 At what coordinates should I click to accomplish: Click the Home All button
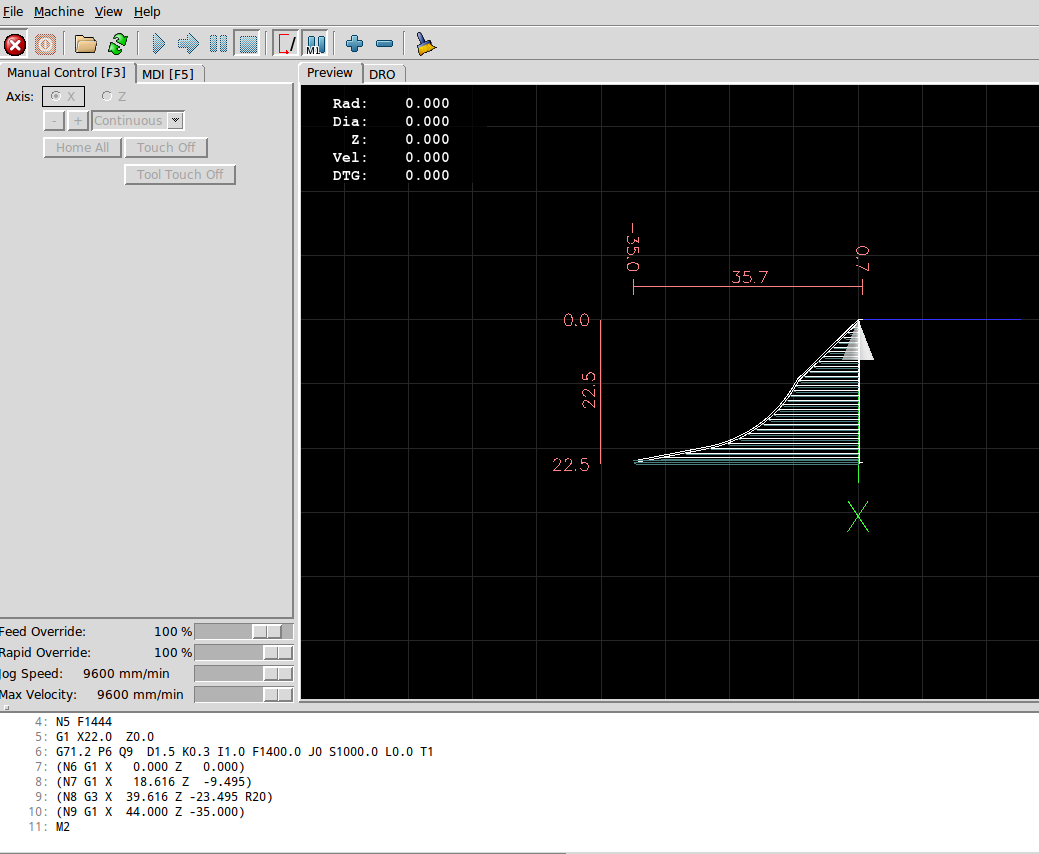click(x=82, y=148)
